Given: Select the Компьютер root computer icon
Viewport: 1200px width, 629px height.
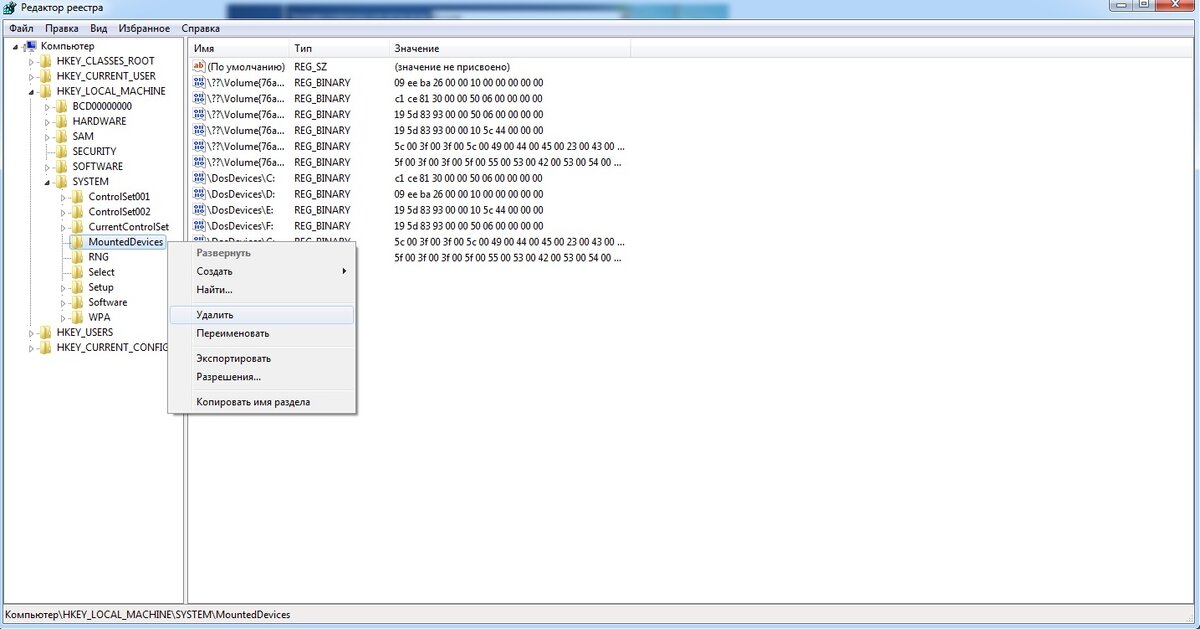Looking at the screenshot, I should 30,46.
